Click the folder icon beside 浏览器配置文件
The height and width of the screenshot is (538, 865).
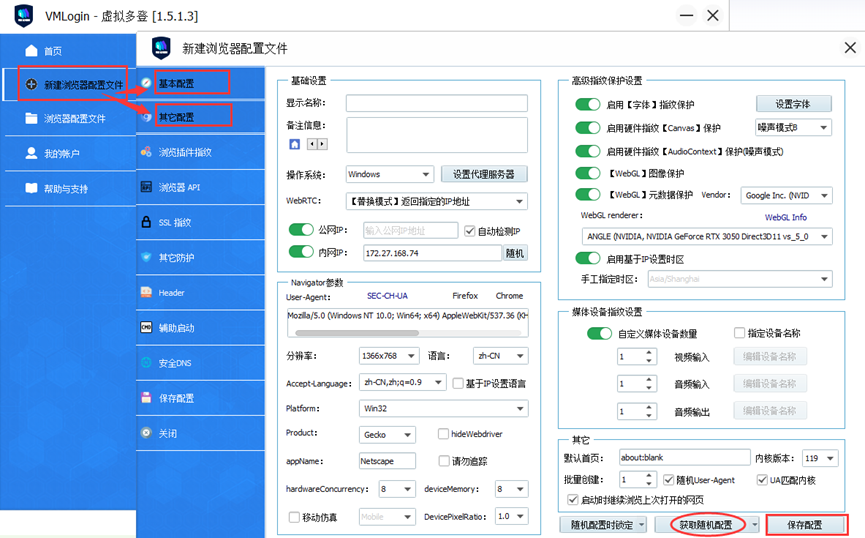coord(31,118)
